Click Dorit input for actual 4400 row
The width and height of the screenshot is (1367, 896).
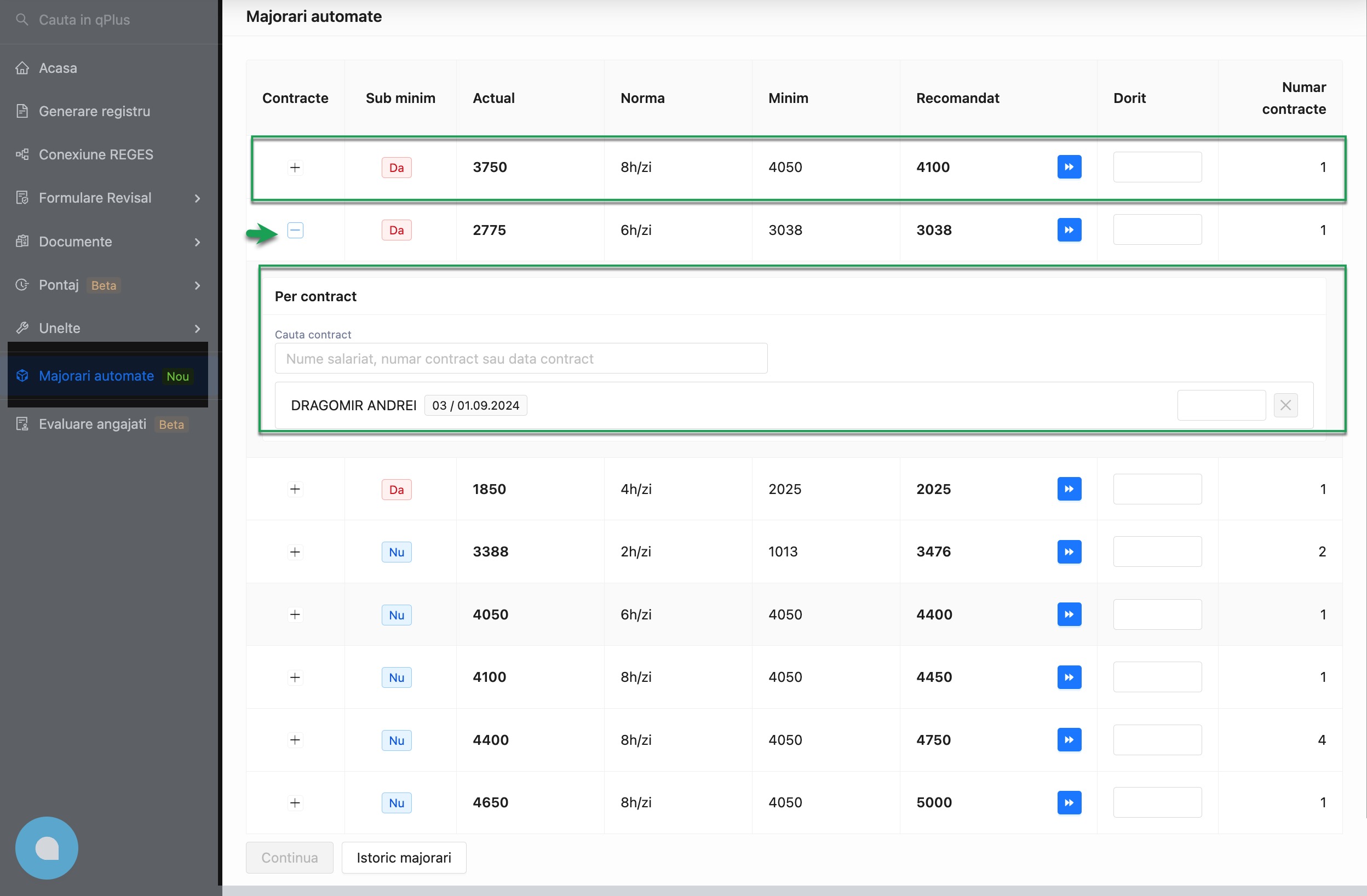pos(1157,739)
